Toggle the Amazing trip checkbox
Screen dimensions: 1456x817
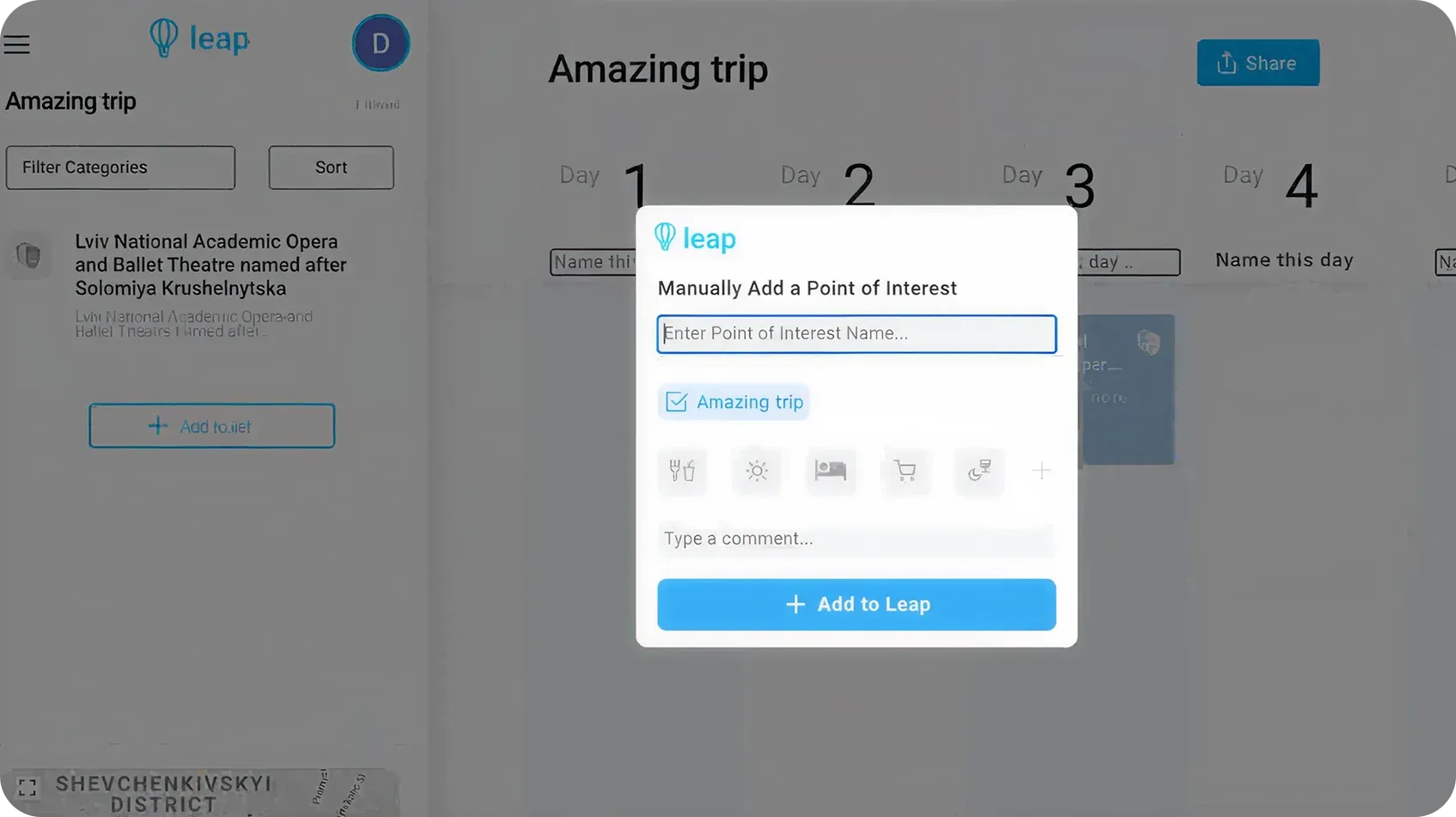677,402
